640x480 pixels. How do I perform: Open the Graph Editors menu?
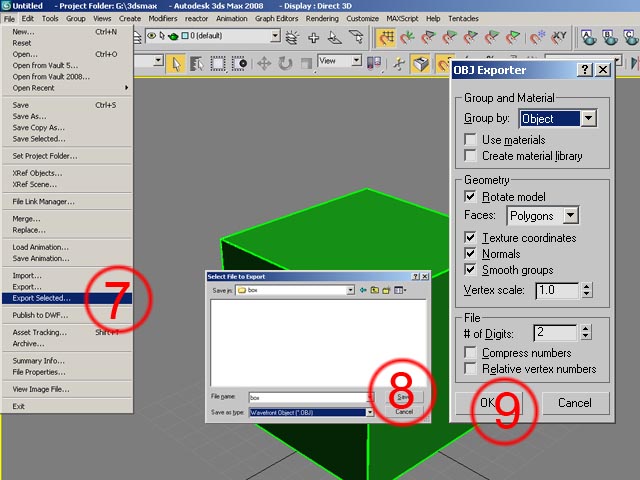click(276, 18)
